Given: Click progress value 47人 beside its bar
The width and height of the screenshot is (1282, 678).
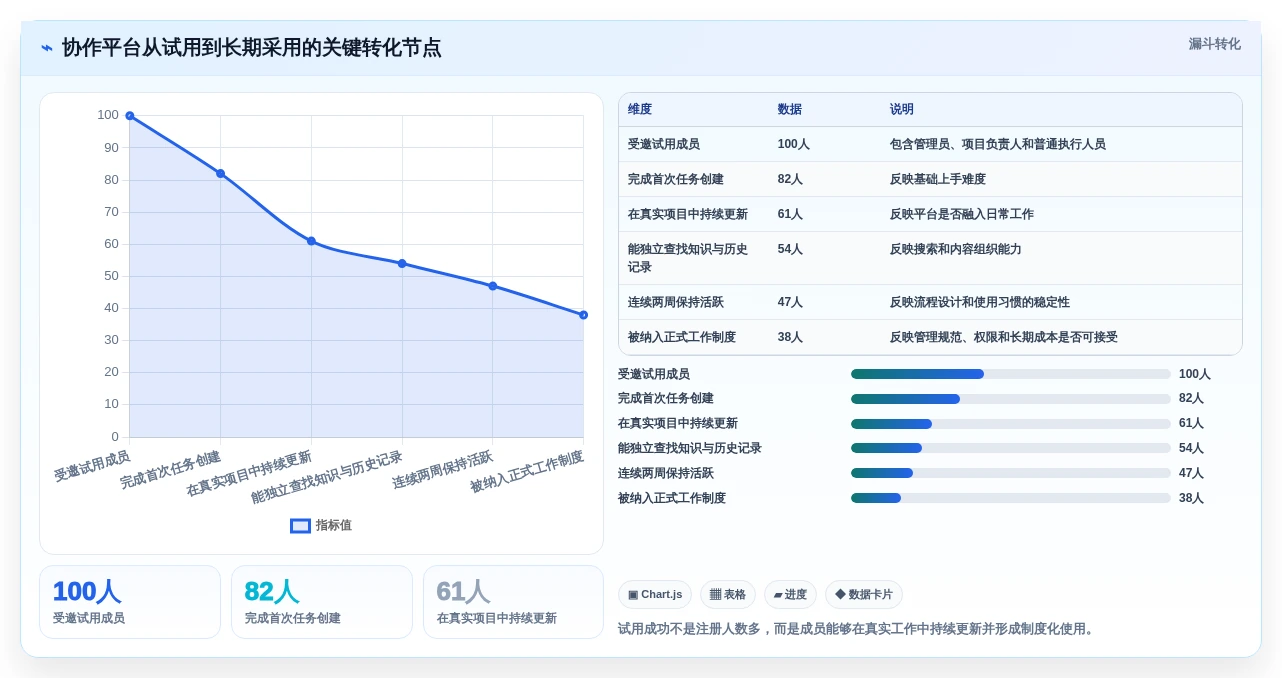Looking at the screenshot, I should tap(1191, 473).
